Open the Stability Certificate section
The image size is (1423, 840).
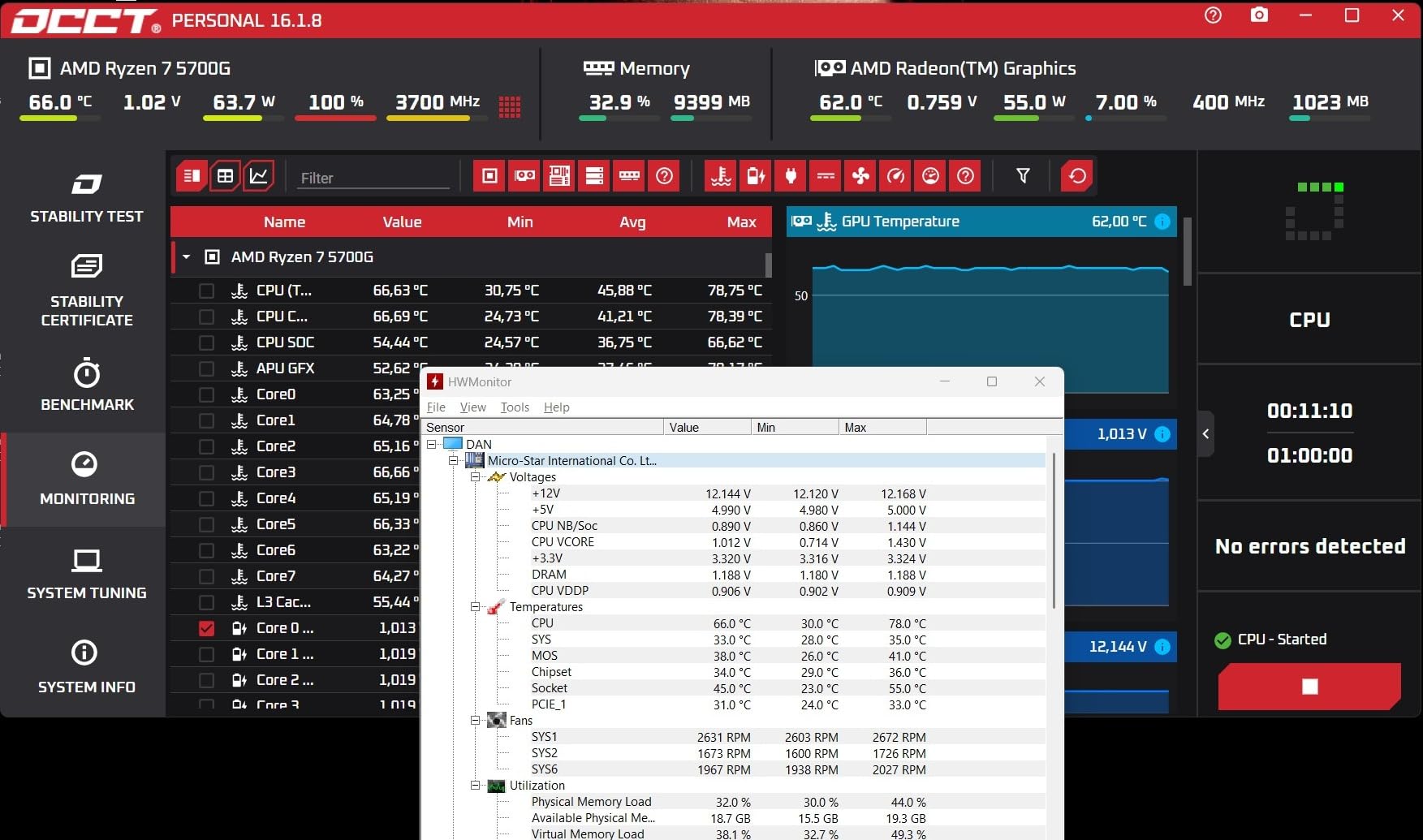[x=87, y=291]
